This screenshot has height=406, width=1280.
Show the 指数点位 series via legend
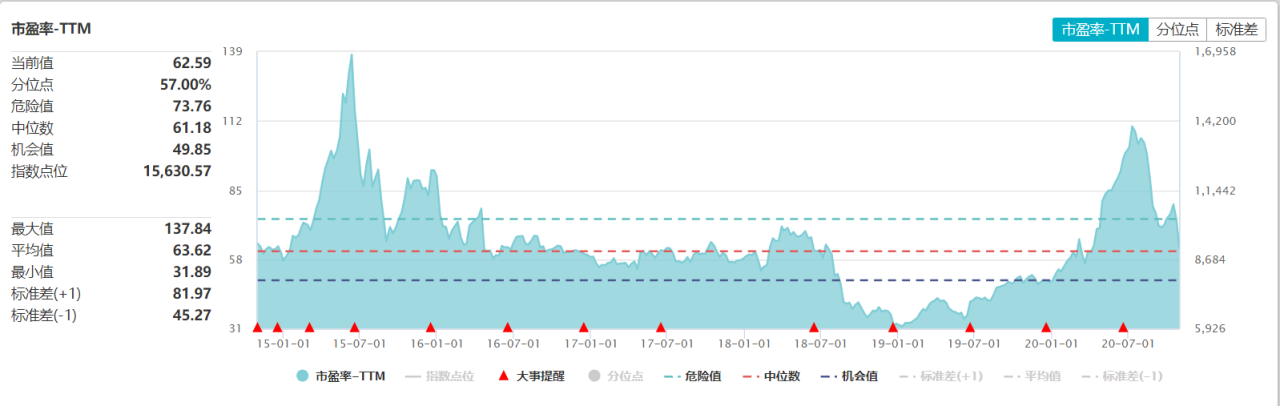pyautogui.click(x=439, y=376)
